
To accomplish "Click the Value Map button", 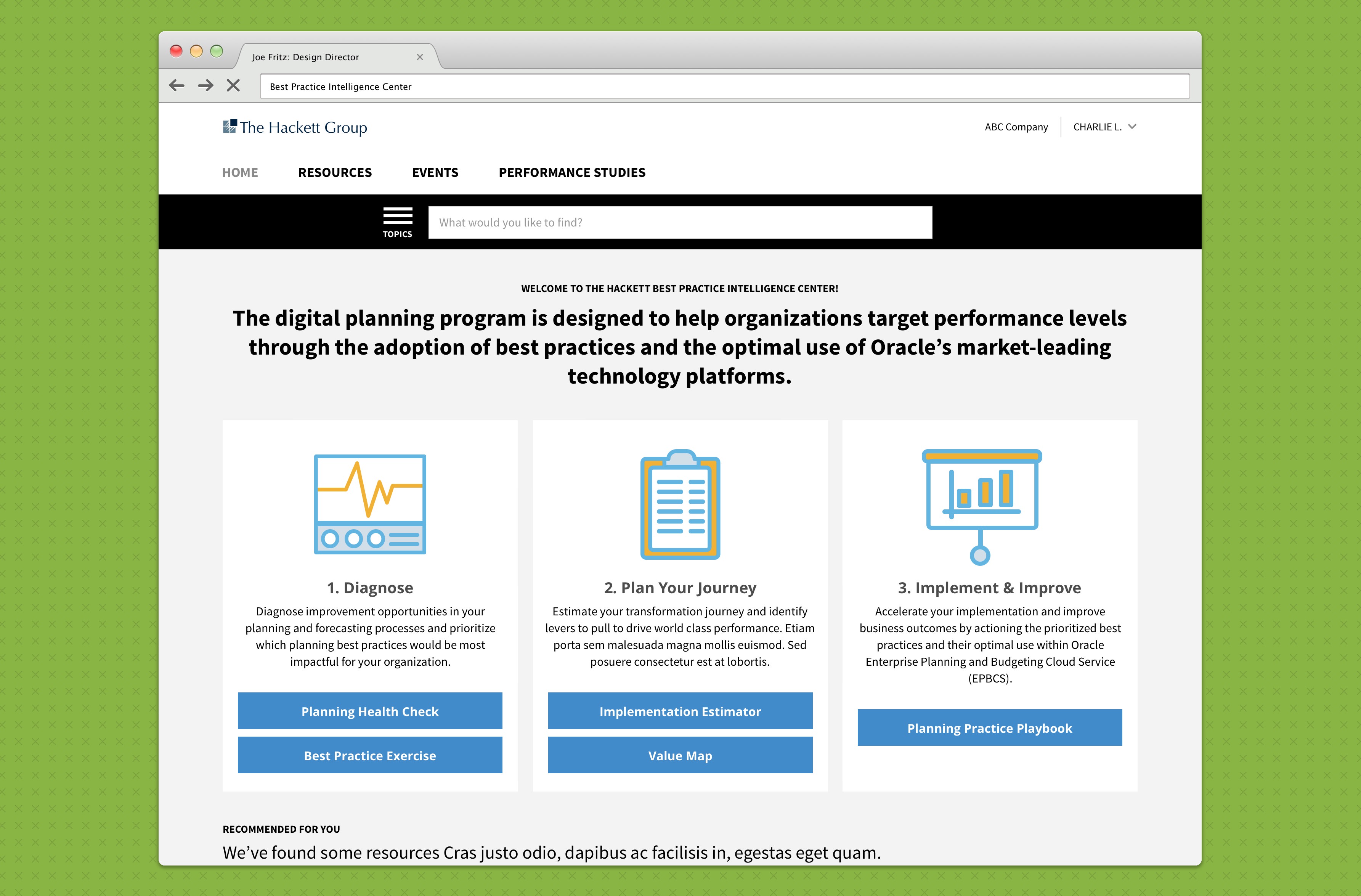I will point(680,755).
